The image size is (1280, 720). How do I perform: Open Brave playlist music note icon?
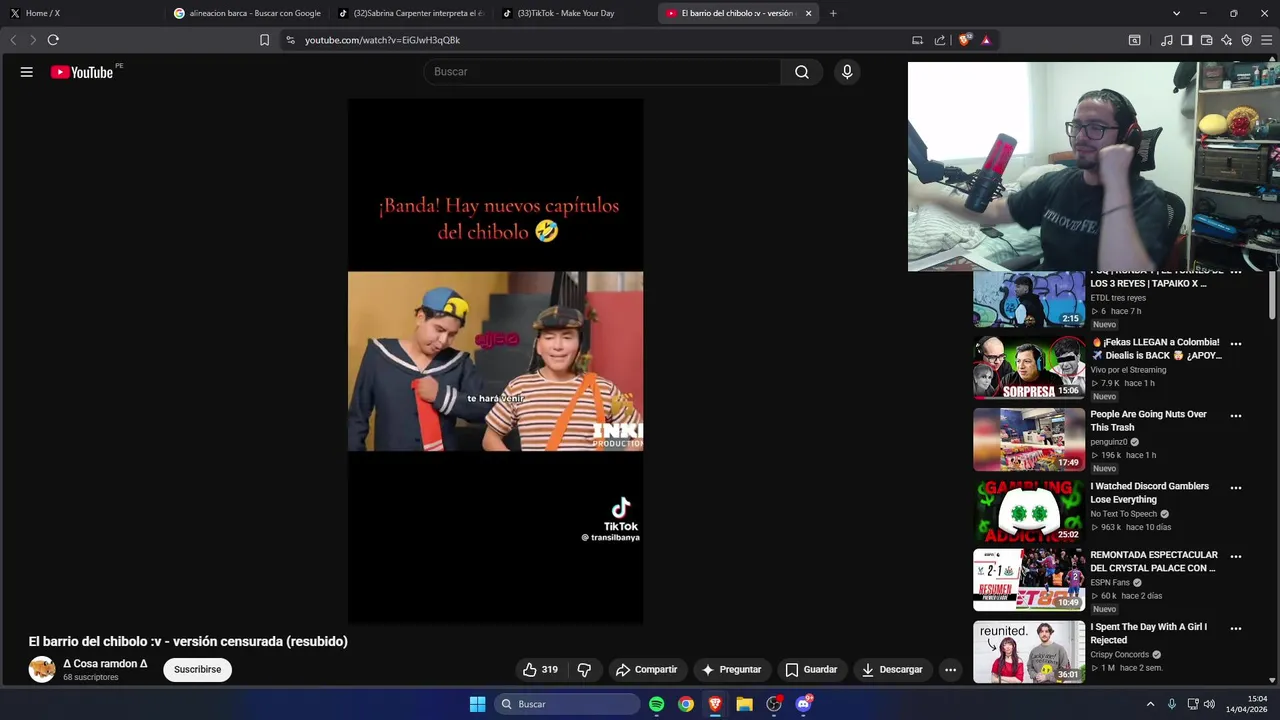pyautogui.click(x=1167, y=40)
